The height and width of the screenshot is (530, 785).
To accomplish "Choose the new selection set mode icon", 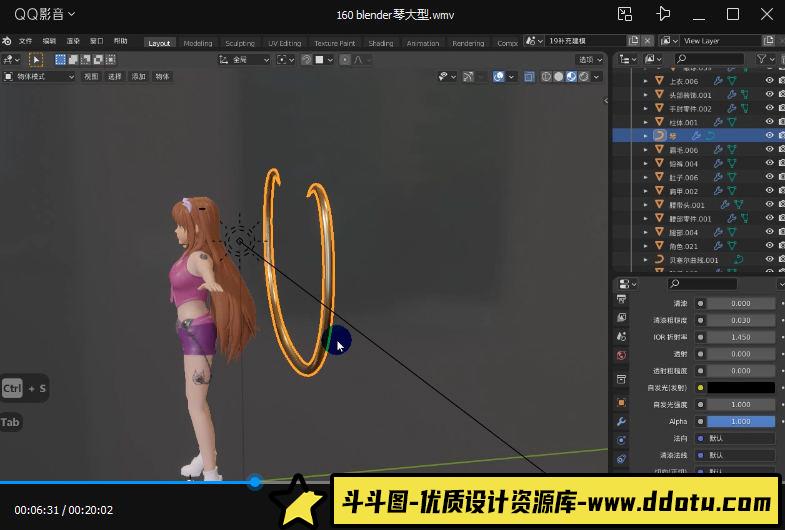I will 60,60.
